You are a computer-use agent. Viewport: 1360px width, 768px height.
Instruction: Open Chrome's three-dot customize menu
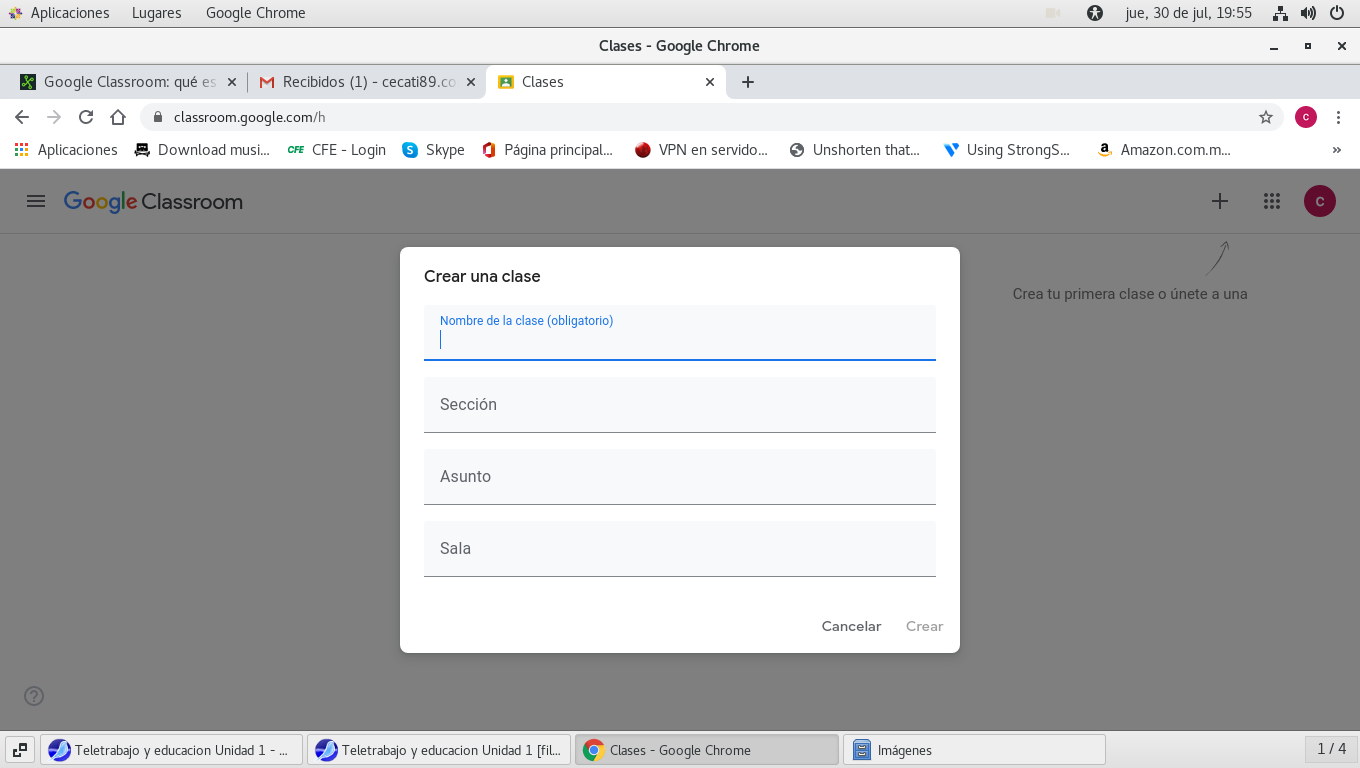[1338, 117]
